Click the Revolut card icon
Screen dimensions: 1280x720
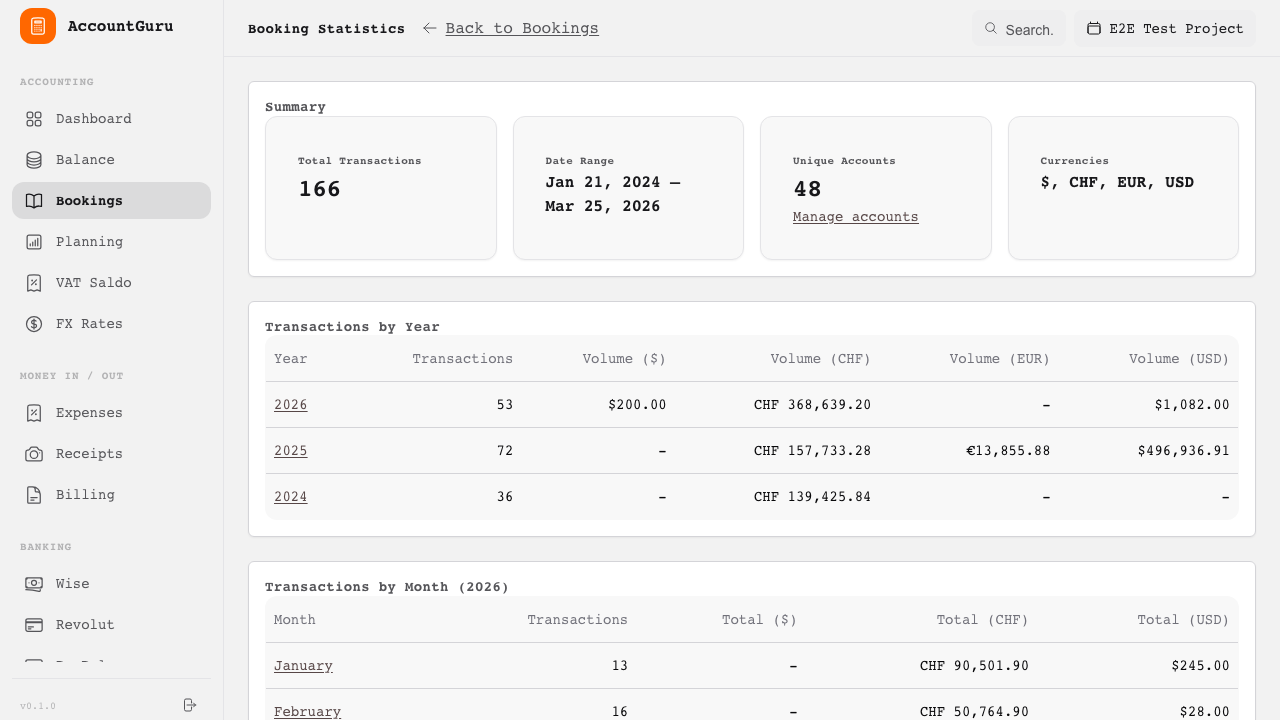tap(34, 625)
